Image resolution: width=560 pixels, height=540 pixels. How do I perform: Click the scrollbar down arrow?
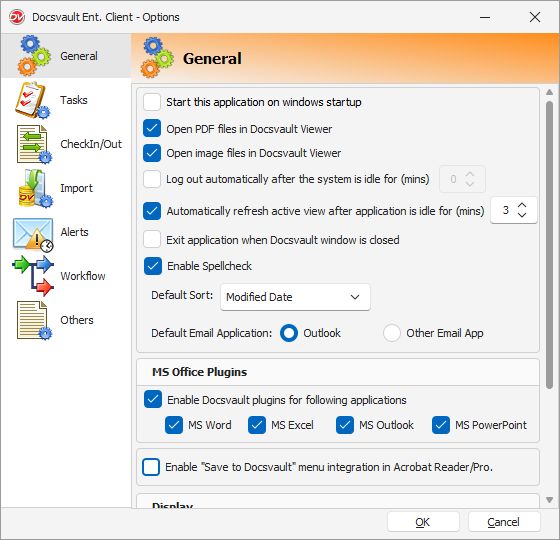click(549, 500)
